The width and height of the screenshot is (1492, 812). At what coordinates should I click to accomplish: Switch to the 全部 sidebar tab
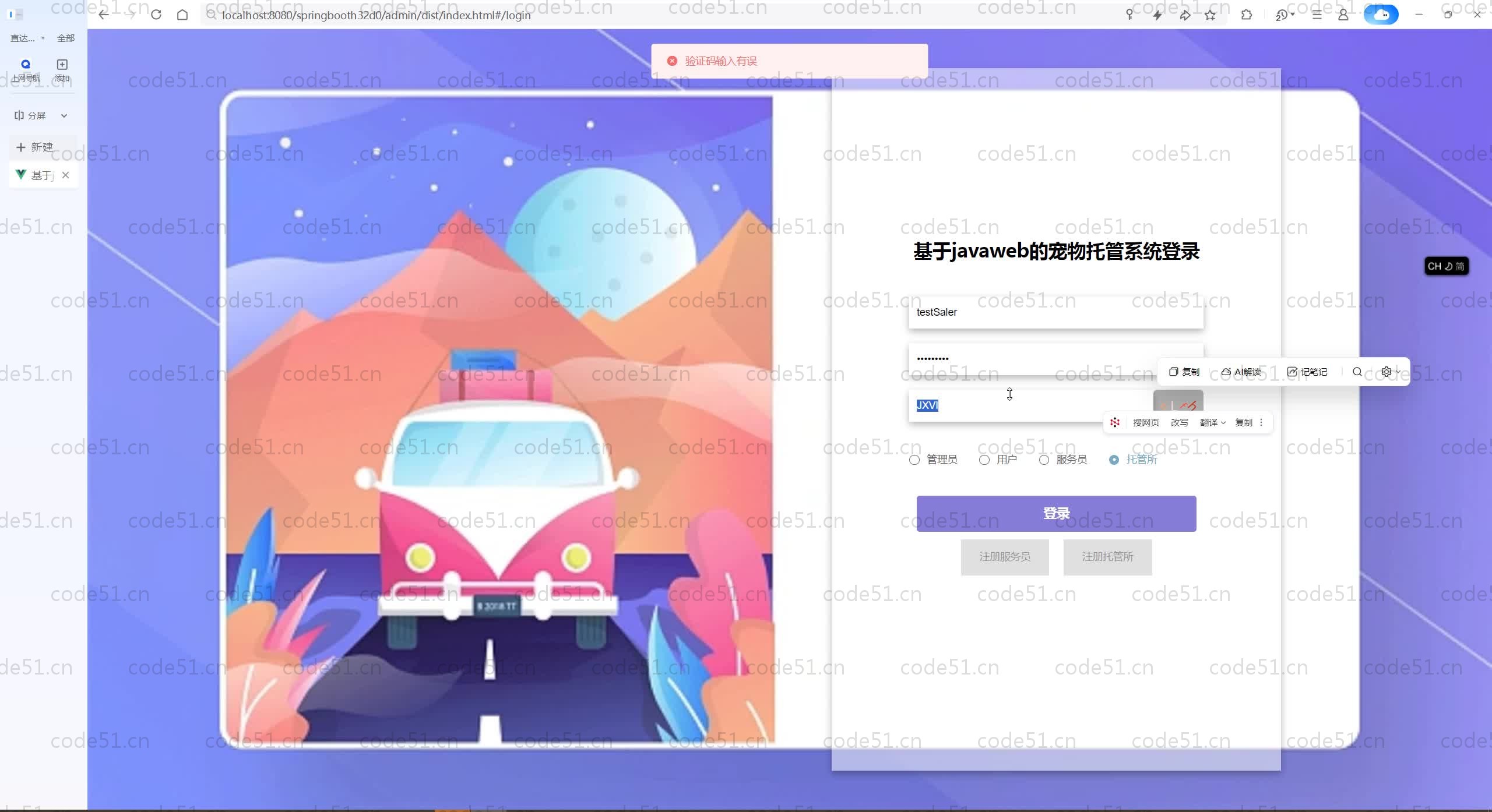pos(65,38)
